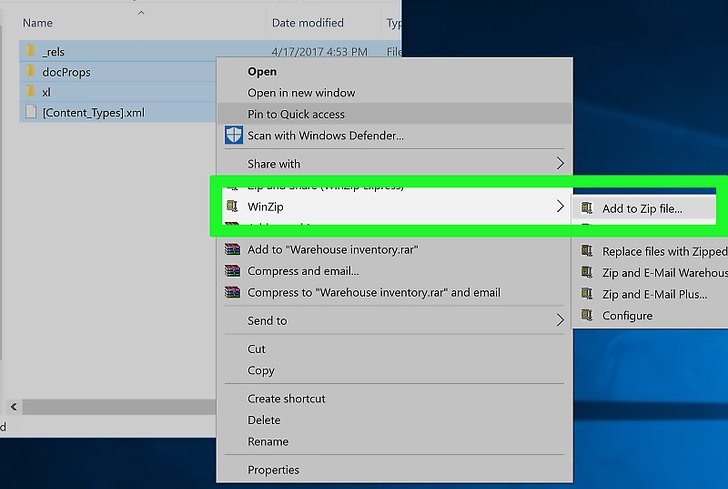
Task: Click WinRAR icon beside Compress to rar and email
Action: click(x=233, y=292)
